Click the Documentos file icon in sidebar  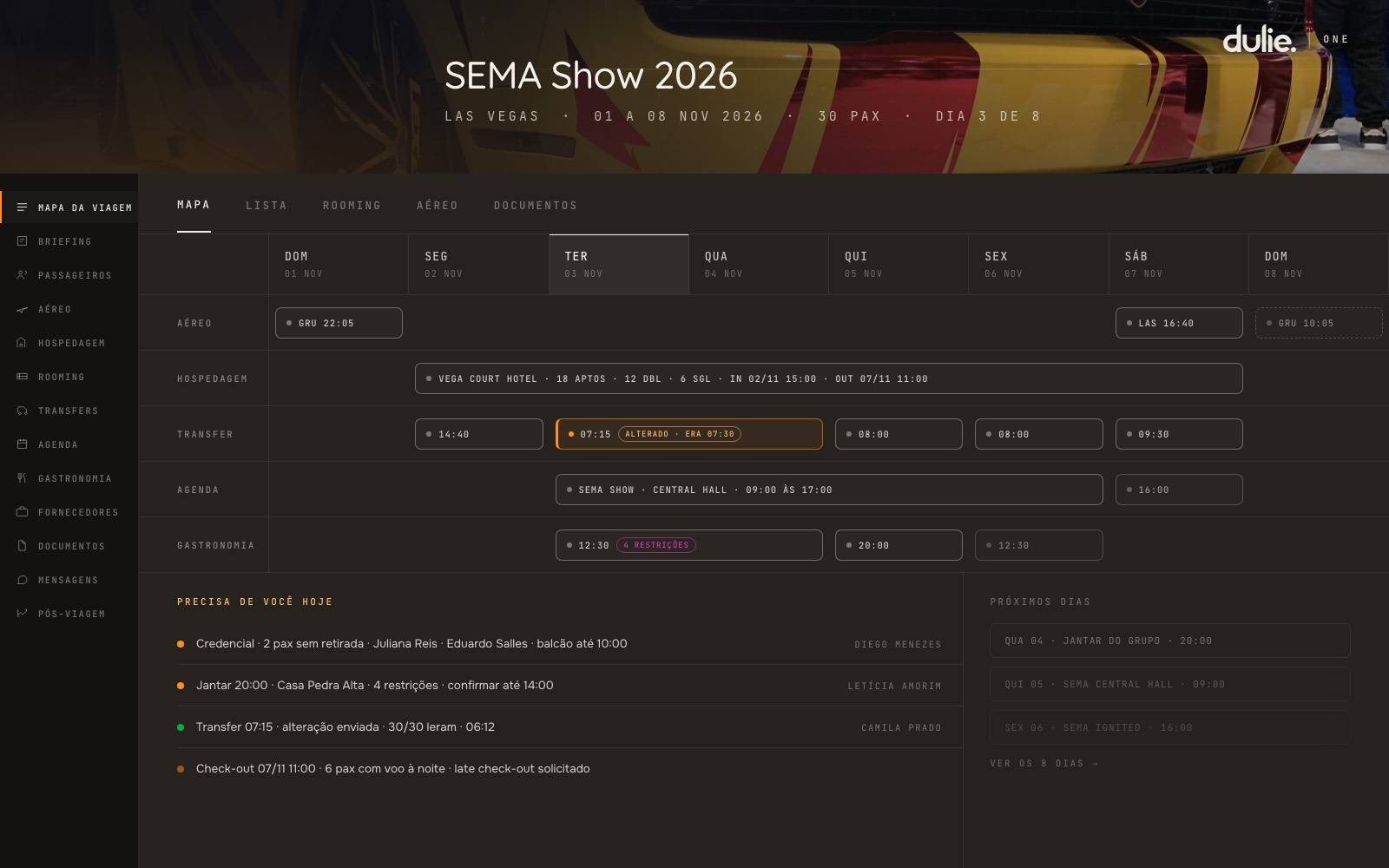(x=22, y=546)
